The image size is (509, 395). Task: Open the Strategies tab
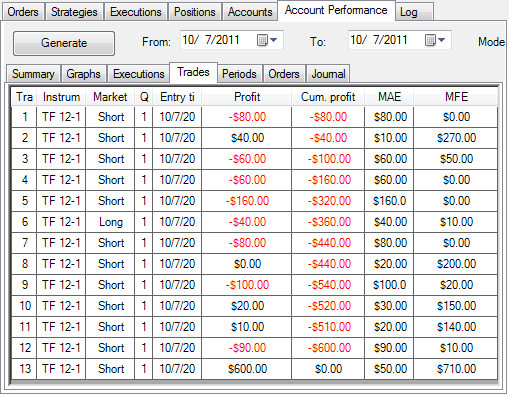tap(74, 12)
